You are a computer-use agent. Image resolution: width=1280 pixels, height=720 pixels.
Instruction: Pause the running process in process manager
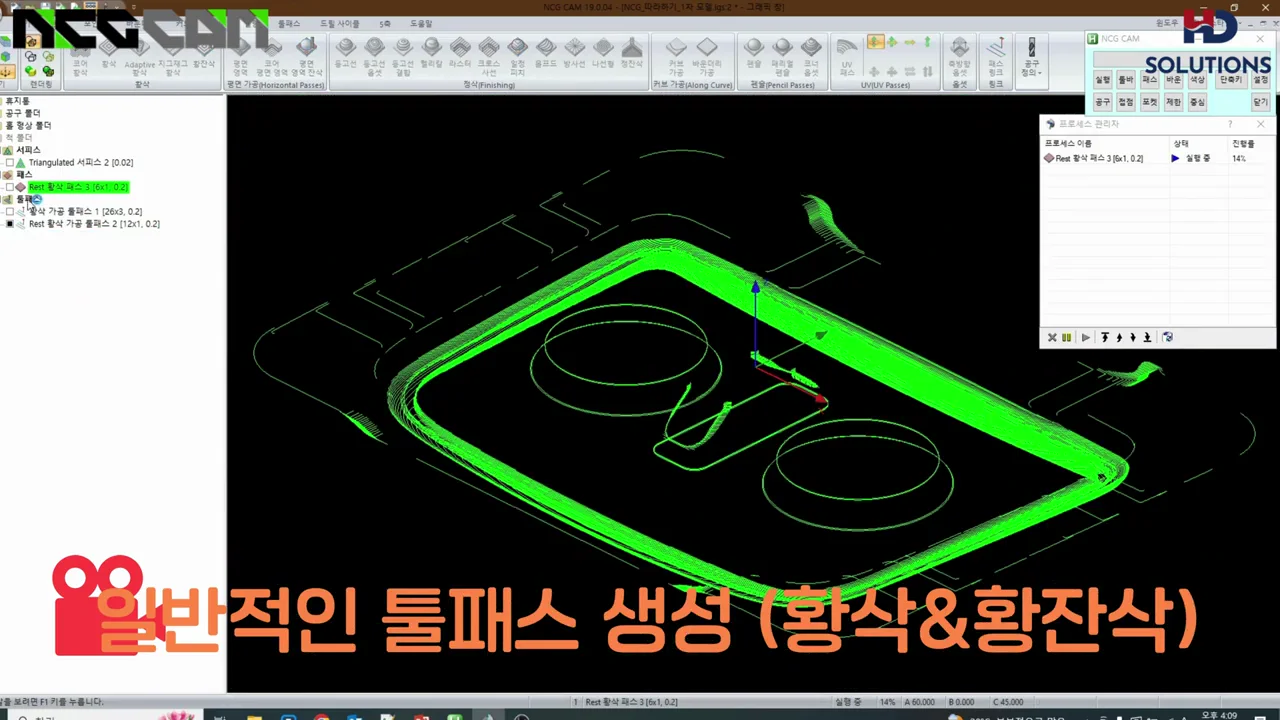click(x=1067, y=337)
